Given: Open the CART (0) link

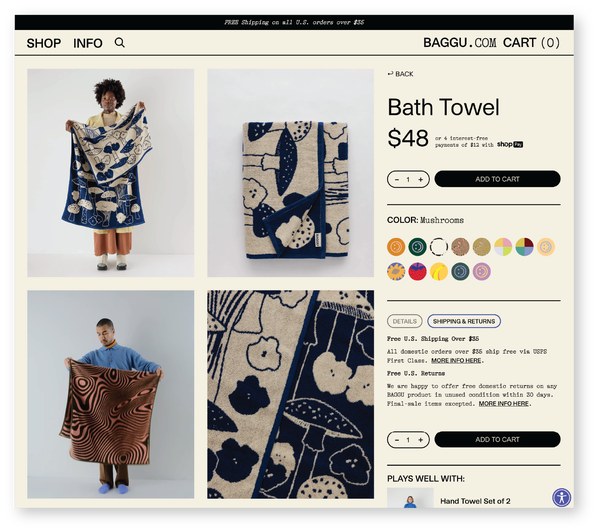Looking at the screenshot, I should (531, 42).
